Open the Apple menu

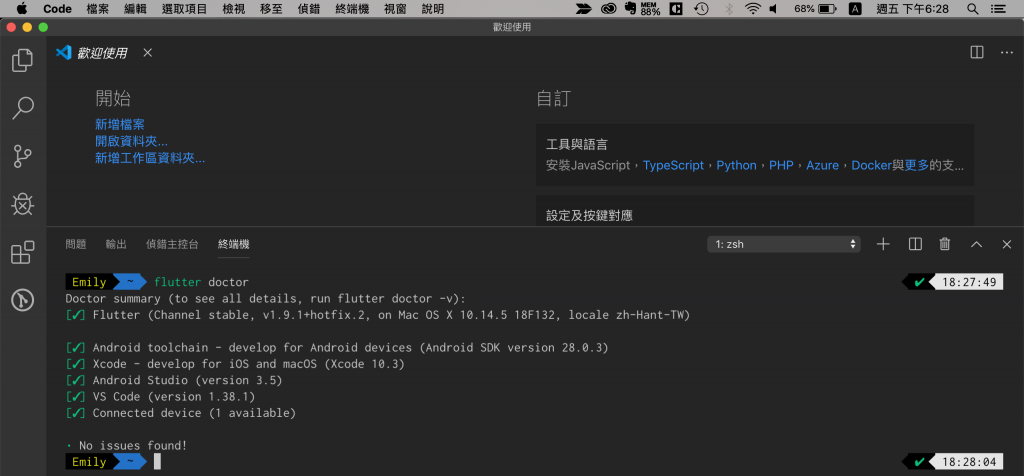tap(22, 9)
